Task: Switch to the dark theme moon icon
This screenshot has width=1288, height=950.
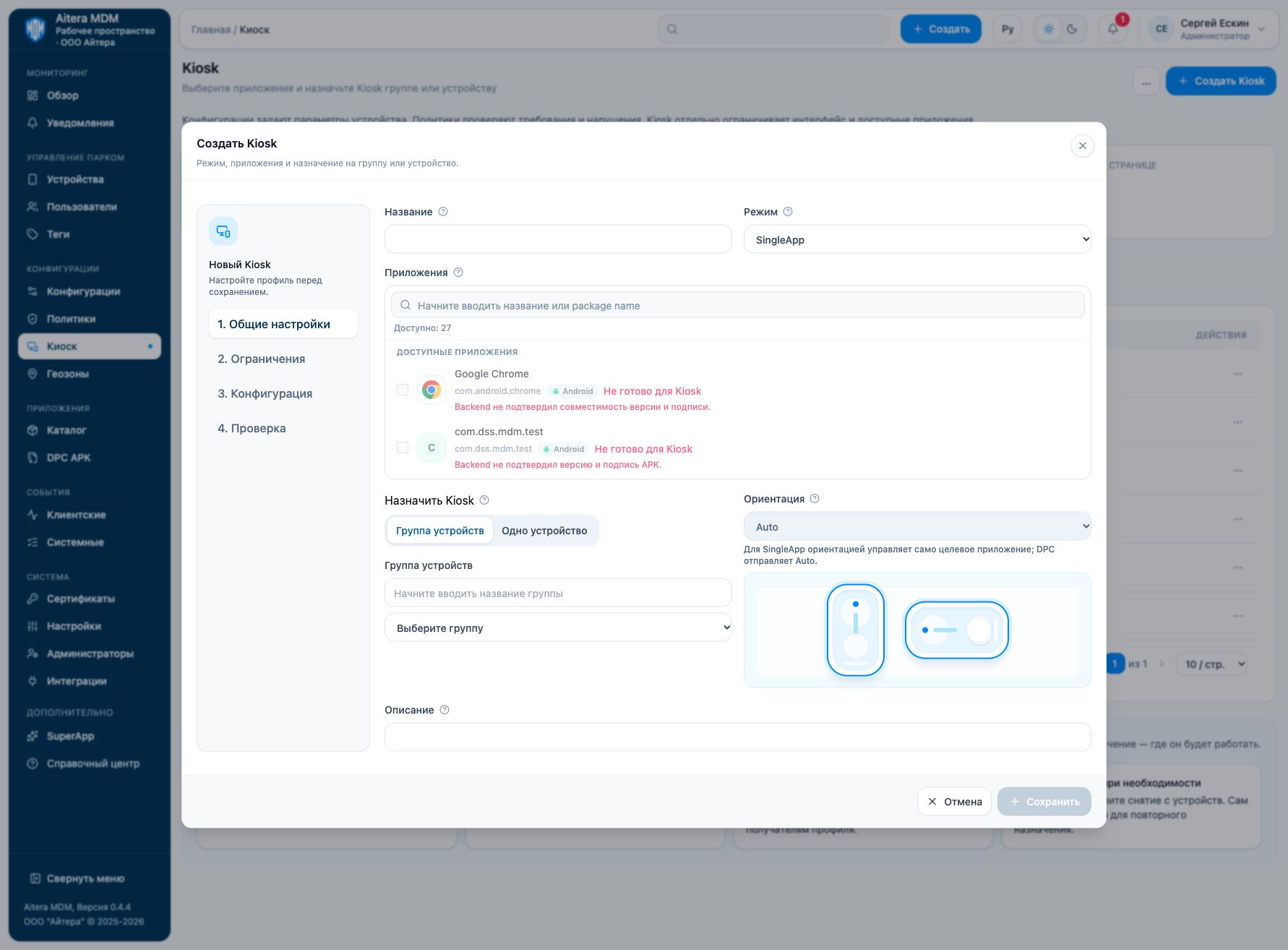Action: click(1072, 29)
